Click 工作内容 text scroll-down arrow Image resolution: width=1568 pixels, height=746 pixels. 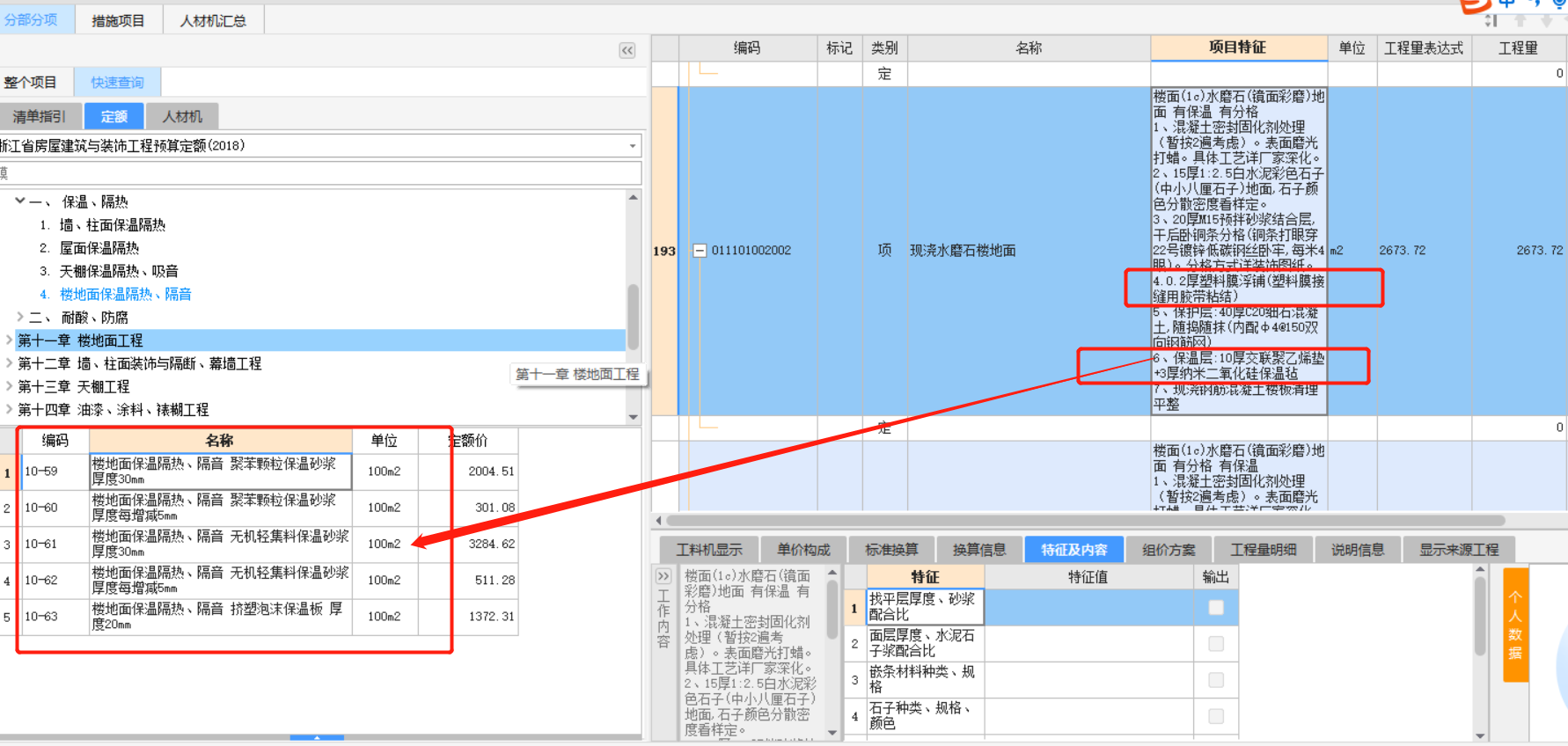[x=832, y=733]
